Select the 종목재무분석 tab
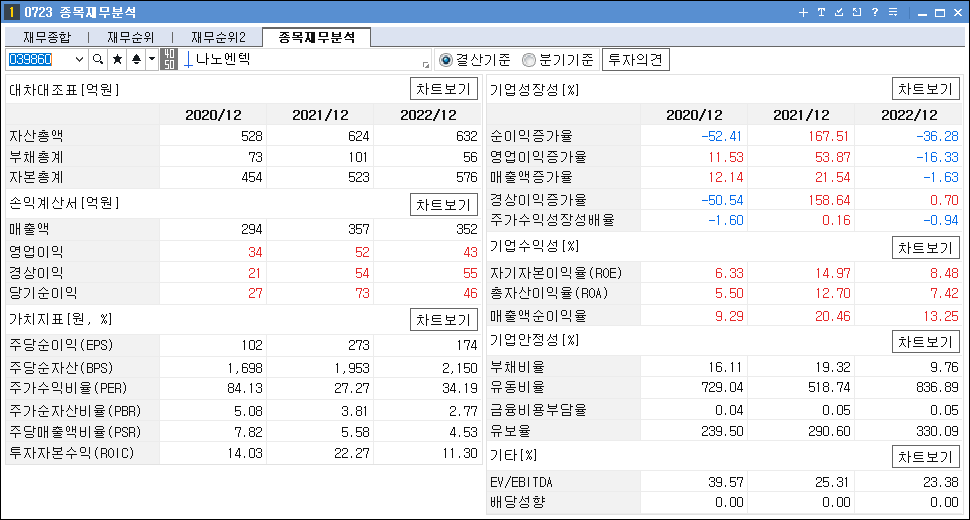970x520 pixels. pyautogui.click(x=317, y=37)
